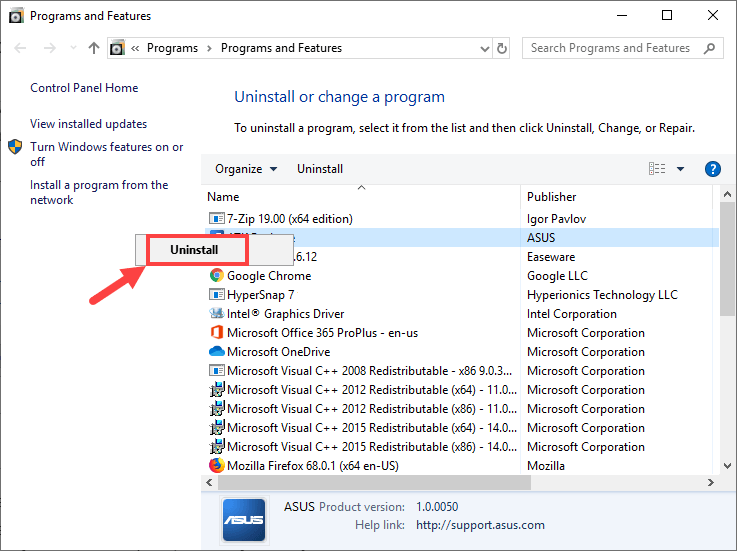The image size is (737, 551).
Task: Open View installed updates link
Action: tap(88, 124)
